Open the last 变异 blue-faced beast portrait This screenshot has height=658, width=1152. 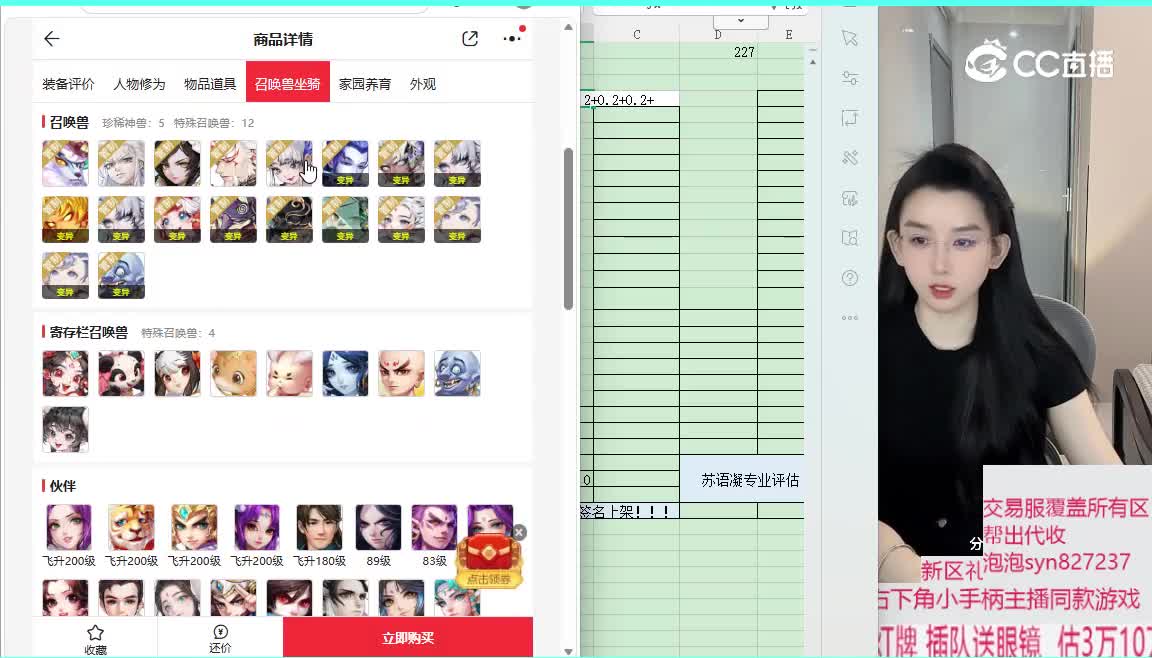(x=121, y=275)
